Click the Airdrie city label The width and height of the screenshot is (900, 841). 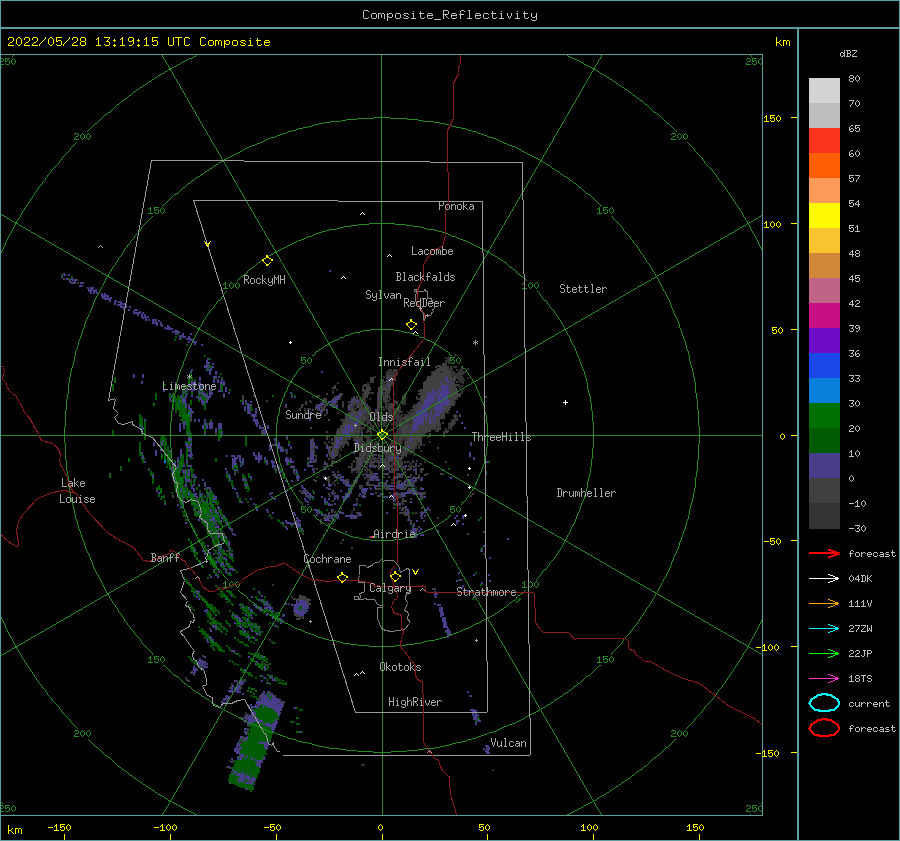point(394,534)
